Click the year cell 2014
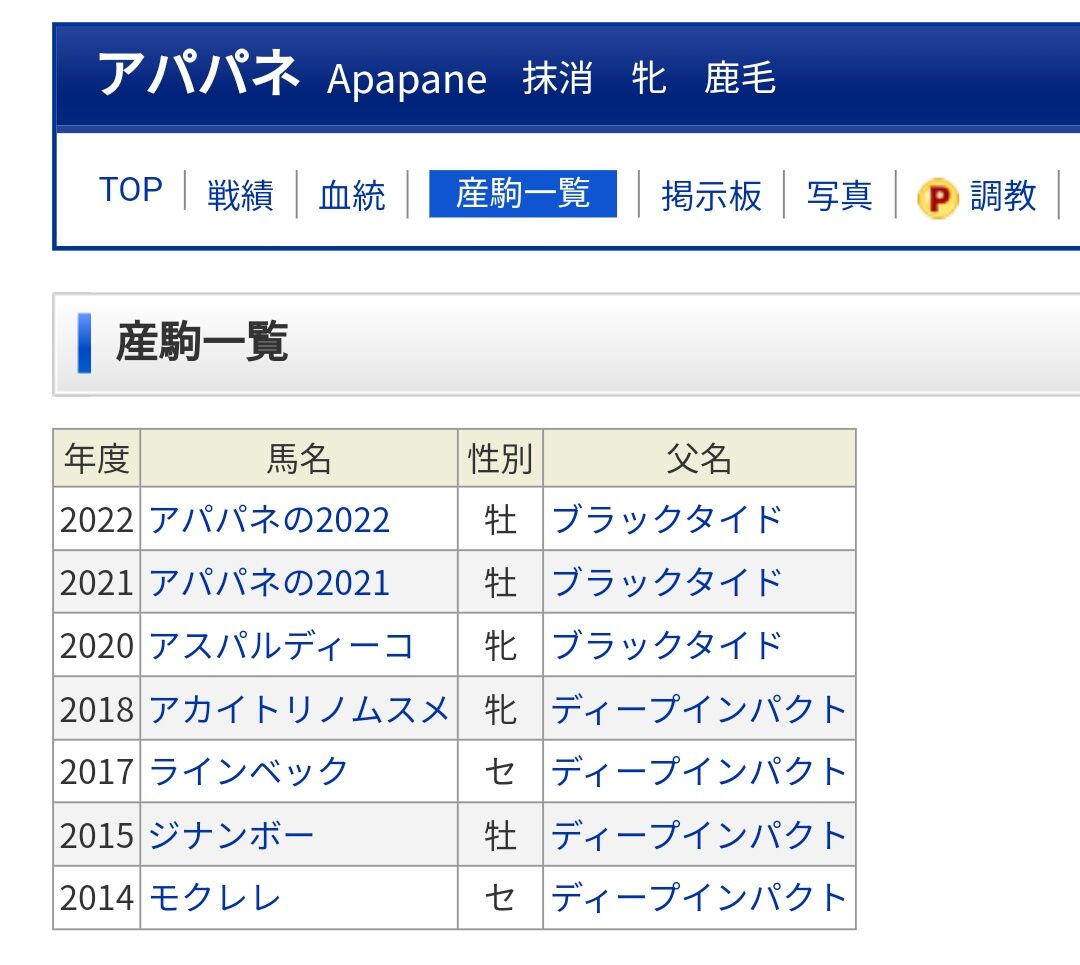Screen dimensions: 1080x965 coord(96,897)
